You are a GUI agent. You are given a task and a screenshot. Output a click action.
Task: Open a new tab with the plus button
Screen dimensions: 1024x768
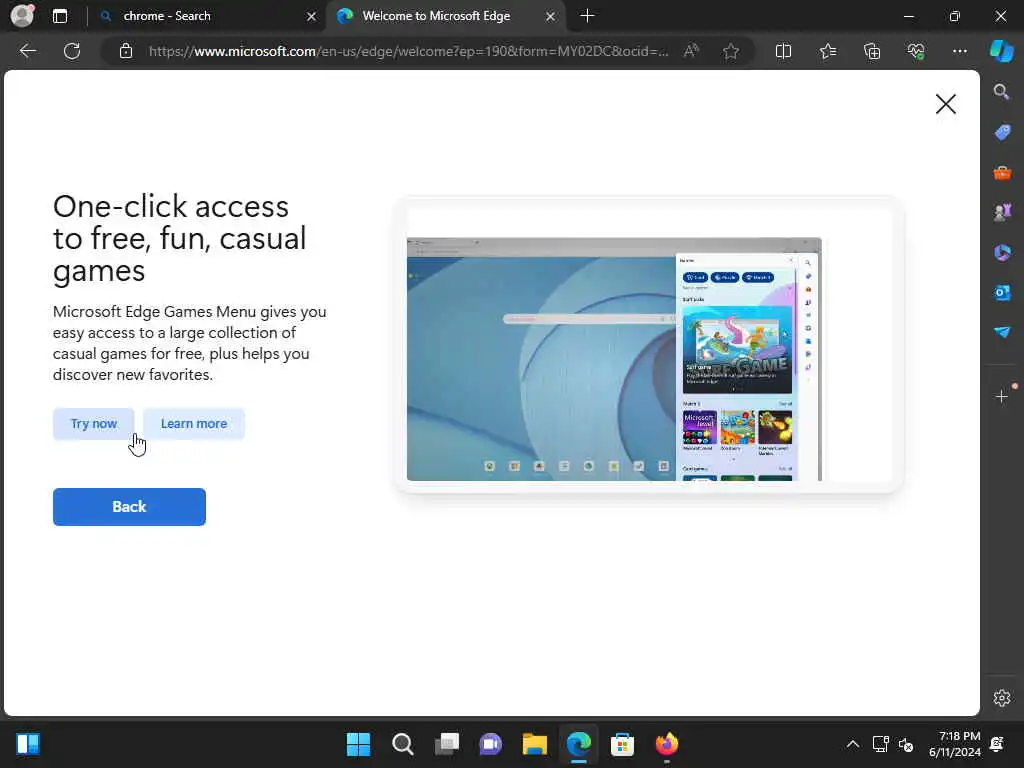click(587, 16)
